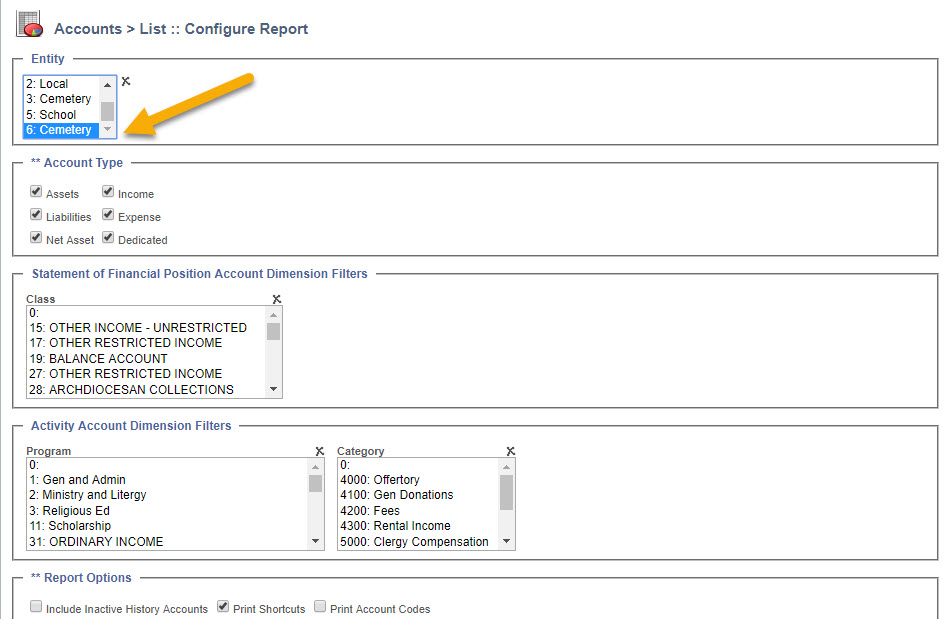The height and width of the screenshot is (619, 950).
Task: Click the 'Accounts > List :: Configure Report' heading
Action: click(181, 29)
